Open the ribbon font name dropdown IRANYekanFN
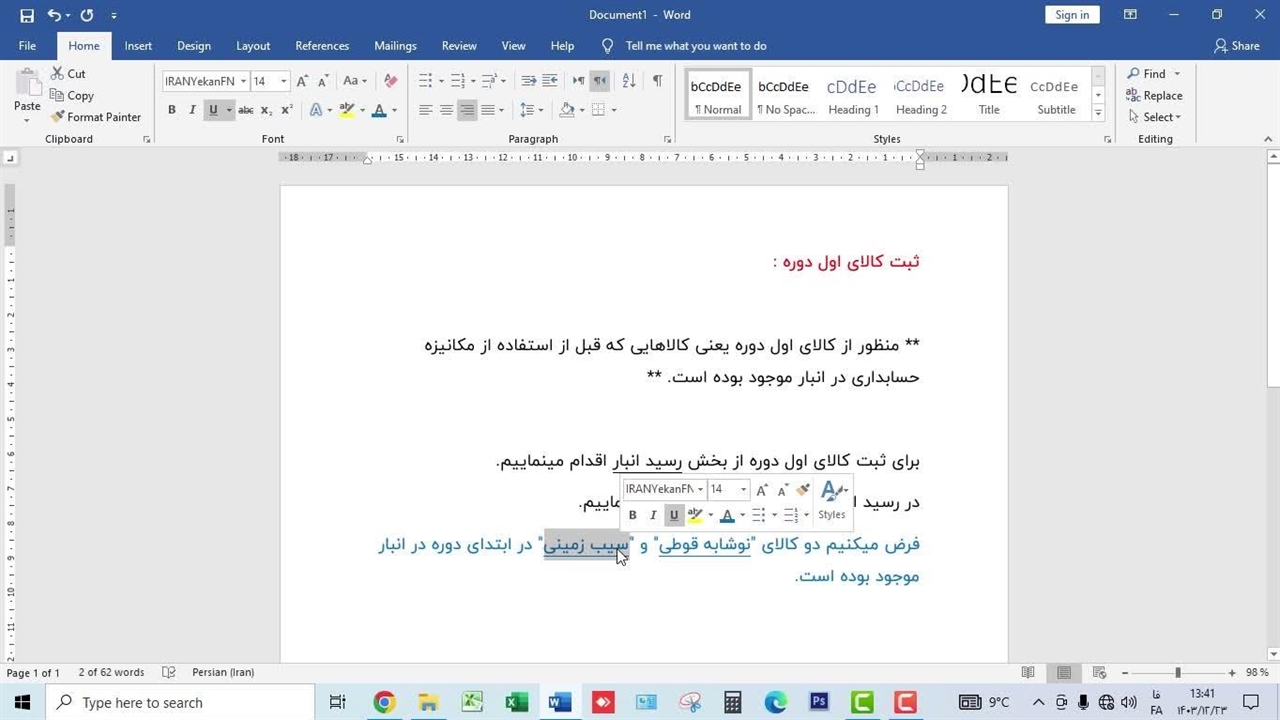Viewport: 1280px width, 720px height. click(x=243, y=81)
